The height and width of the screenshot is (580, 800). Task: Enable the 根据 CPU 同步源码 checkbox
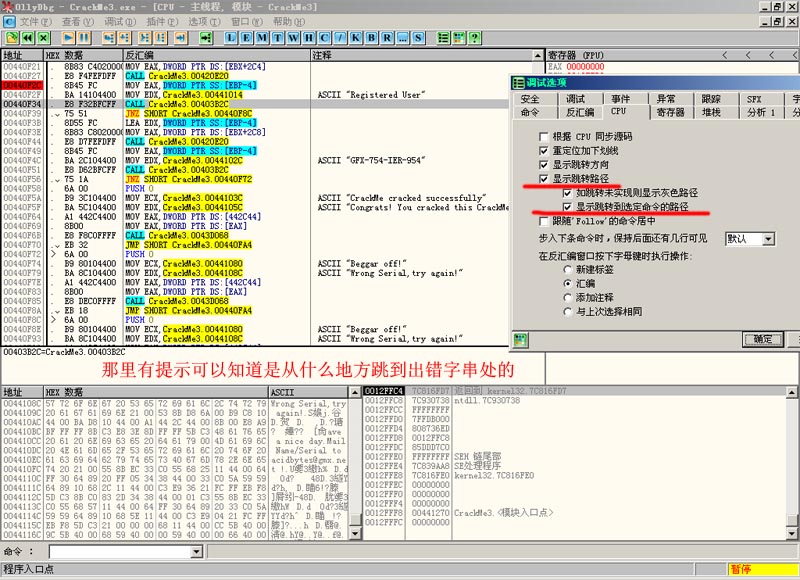click(543, 137)
